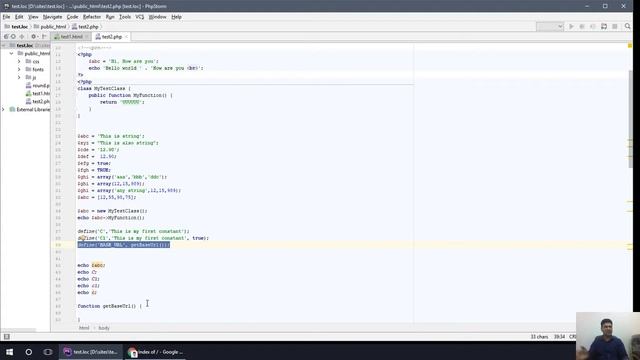Select the css folder in project tree
640x360 pixels.
[x=32, y=62]
